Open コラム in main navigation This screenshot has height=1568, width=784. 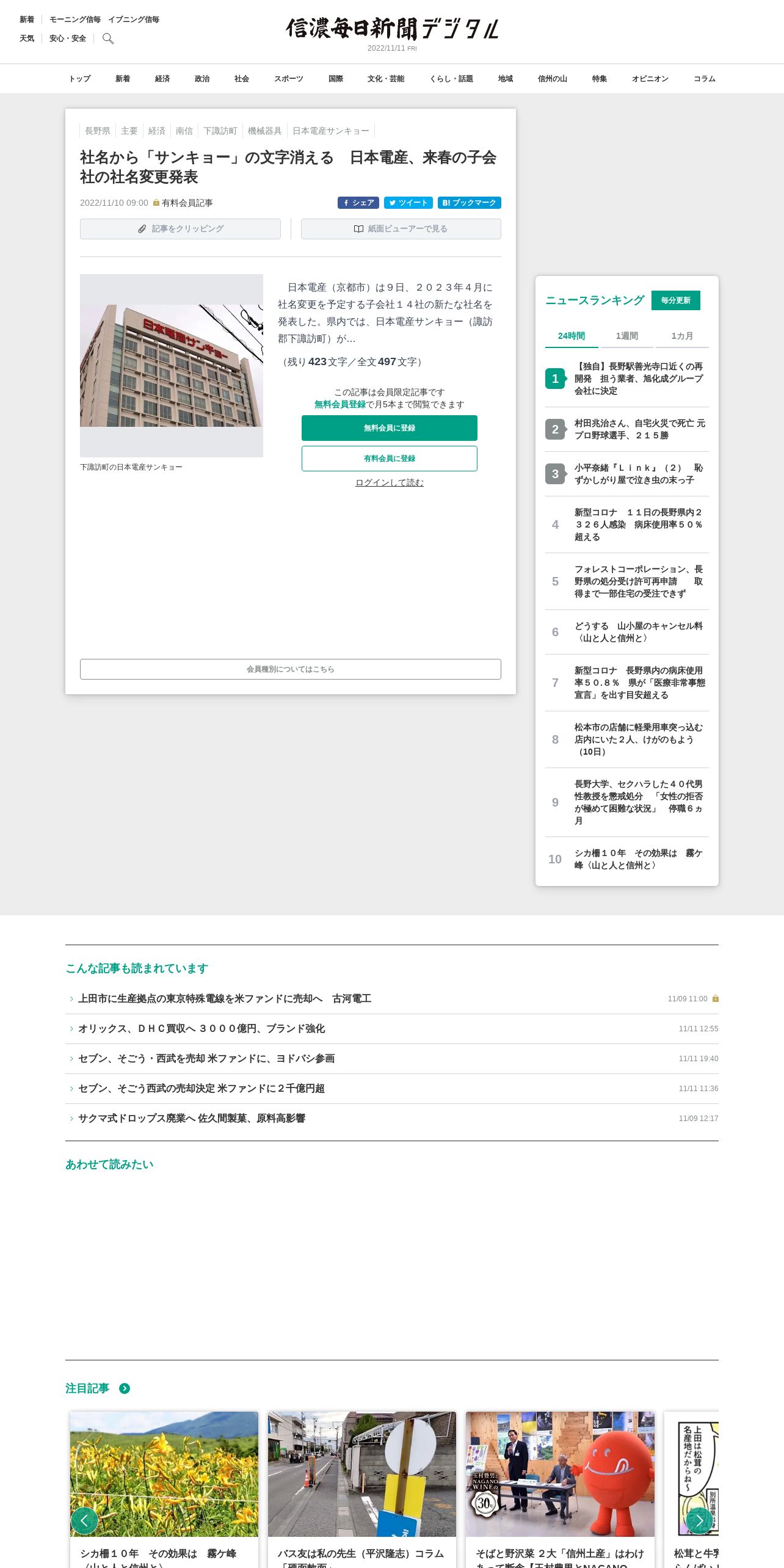(705, 79)
